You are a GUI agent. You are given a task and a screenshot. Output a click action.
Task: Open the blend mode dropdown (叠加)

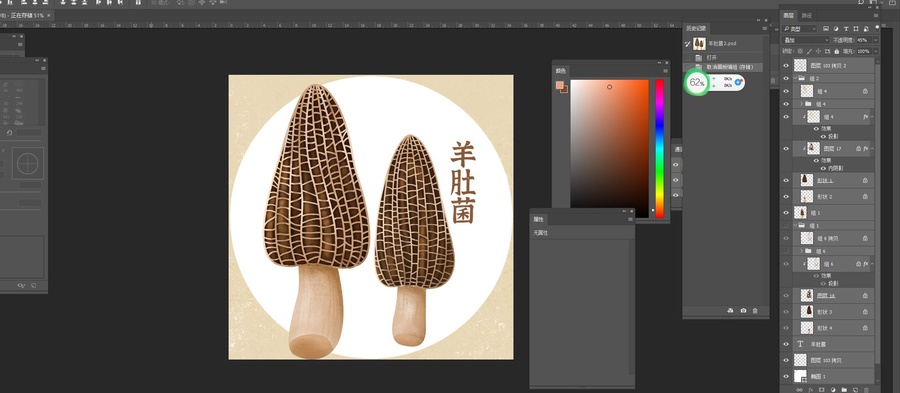(x=806, y=40)
